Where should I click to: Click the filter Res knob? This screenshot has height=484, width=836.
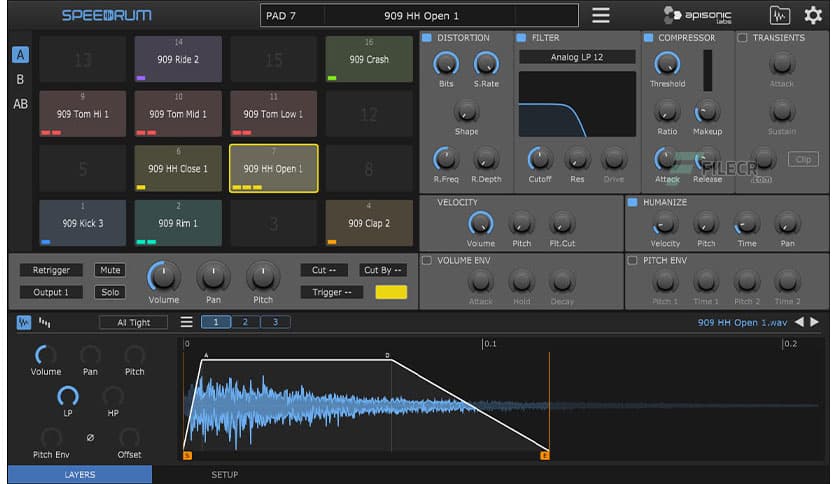577,159
